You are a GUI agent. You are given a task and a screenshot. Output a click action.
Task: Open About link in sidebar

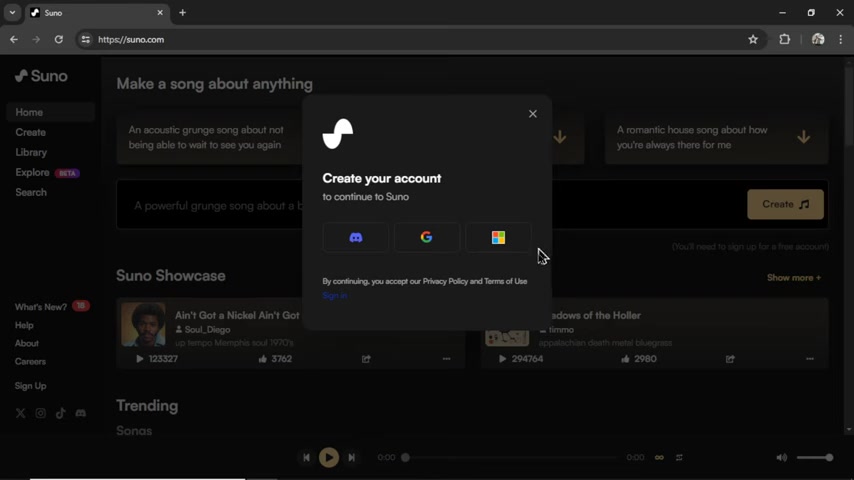(x=27, y=343)
